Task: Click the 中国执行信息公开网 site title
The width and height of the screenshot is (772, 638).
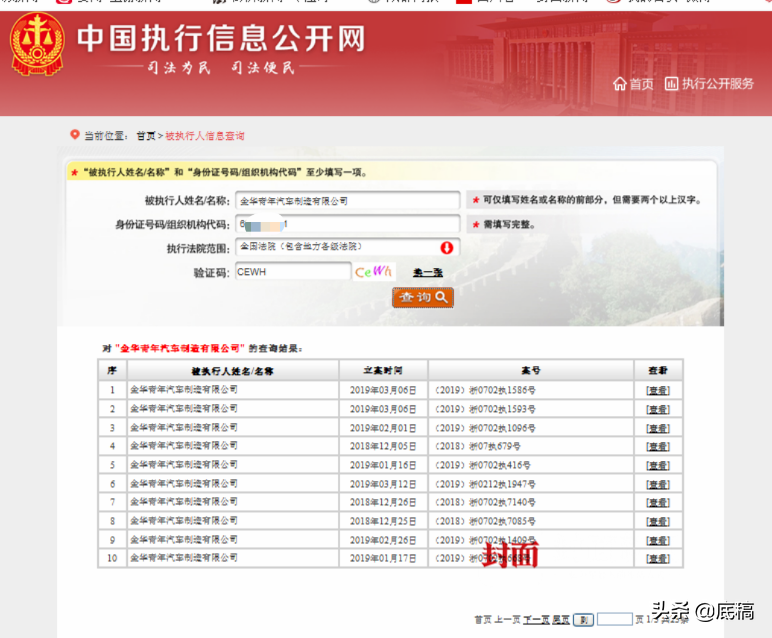Action: click(222, 38)
